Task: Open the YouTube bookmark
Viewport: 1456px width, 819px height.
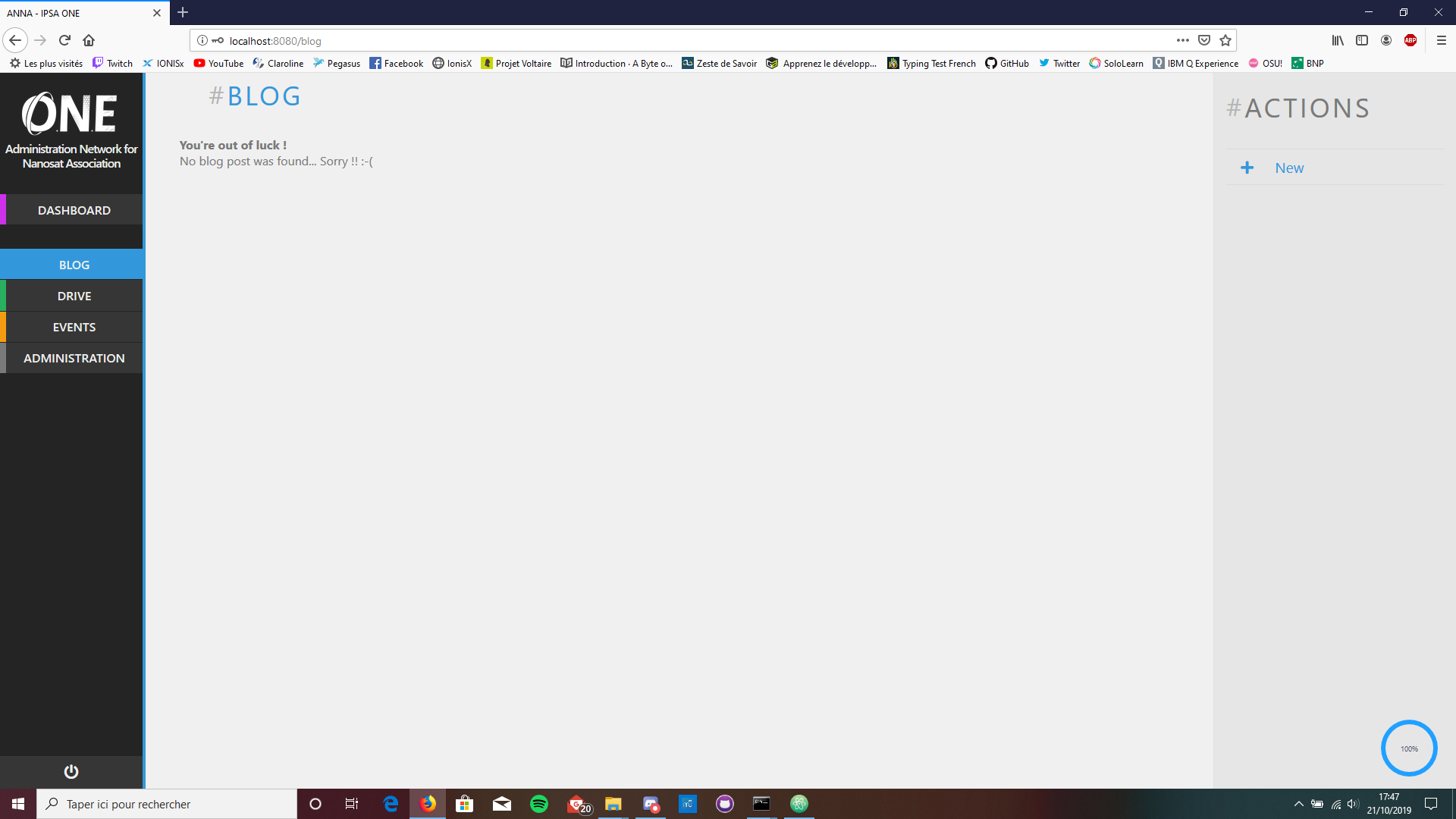Action: (x=218, y=64)
